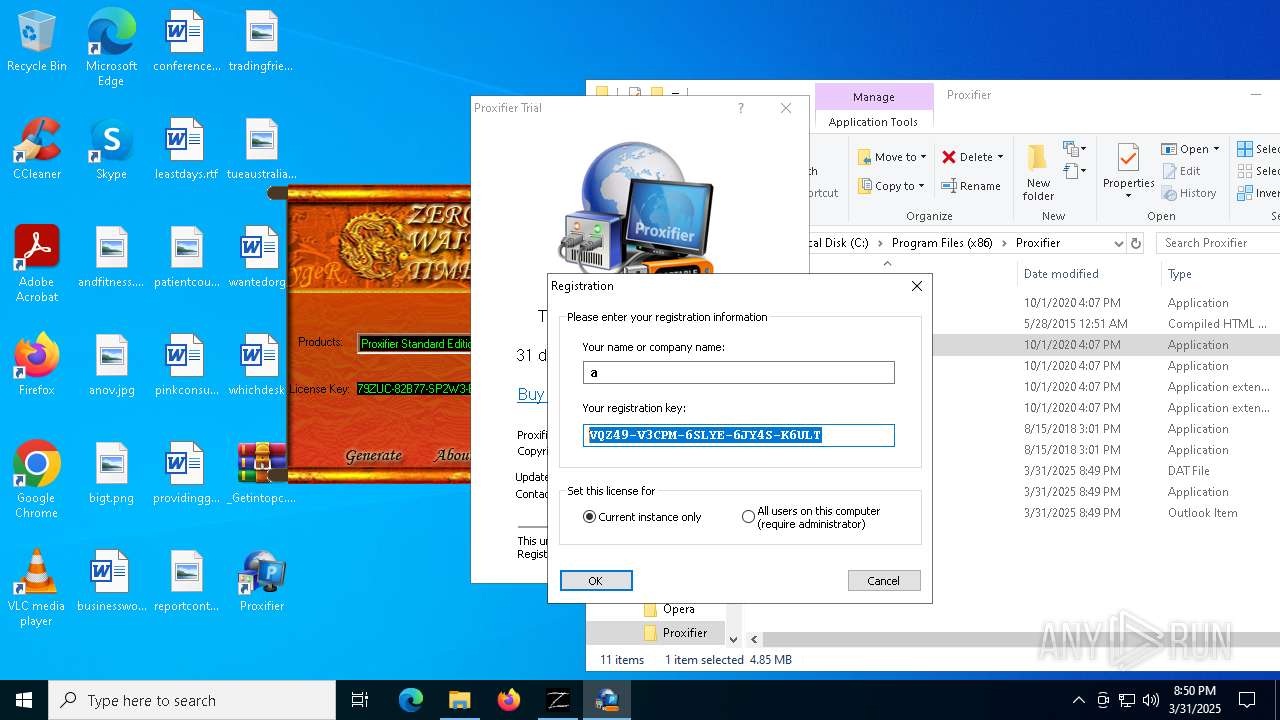Image resolution: width=1280 pixels, height=720 pixels.
Task: Open CCleaner desktop shortcut
Action: point(37,150)
